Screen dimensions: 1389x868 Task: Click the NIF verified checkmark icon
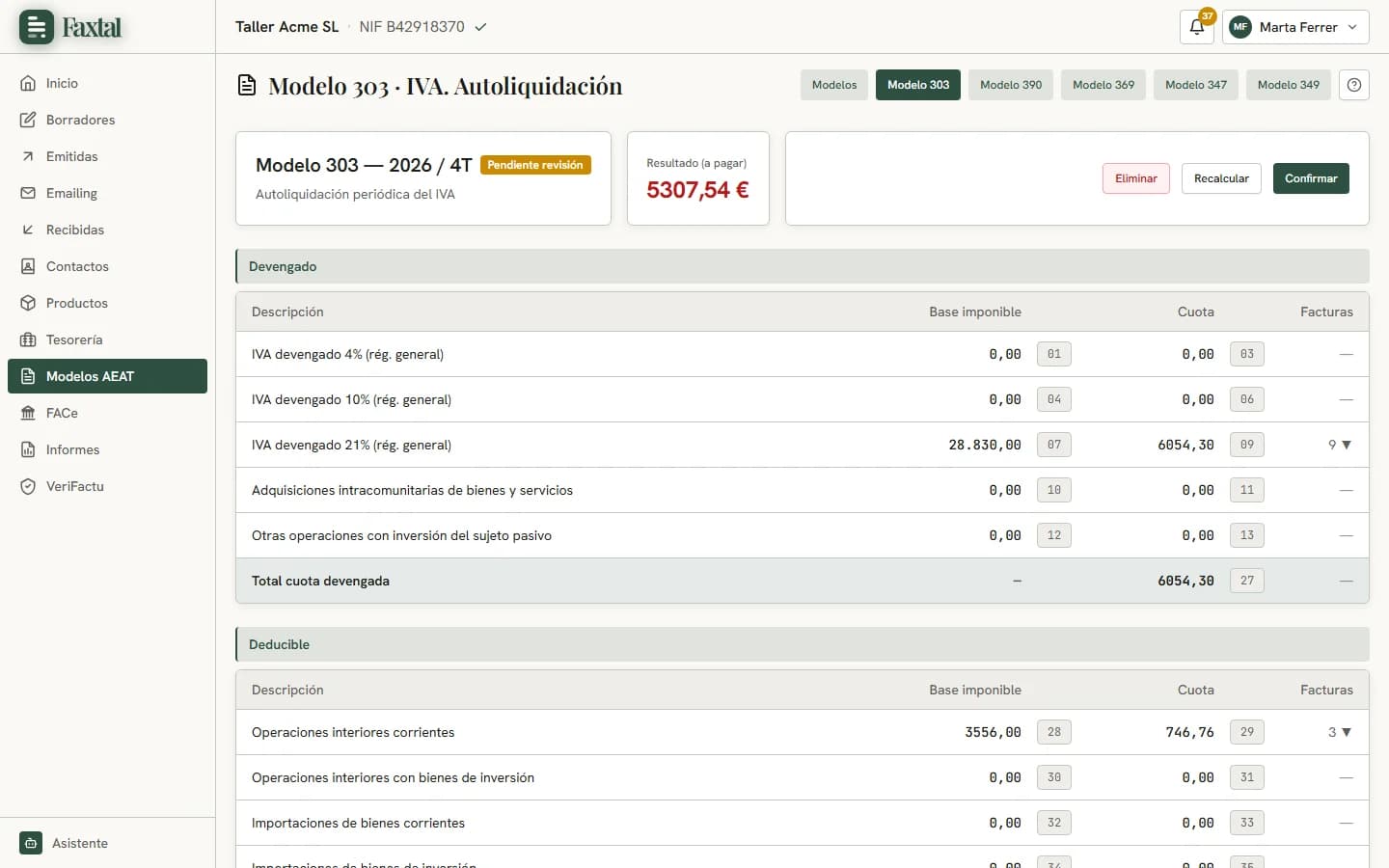(x=480, y=27)
